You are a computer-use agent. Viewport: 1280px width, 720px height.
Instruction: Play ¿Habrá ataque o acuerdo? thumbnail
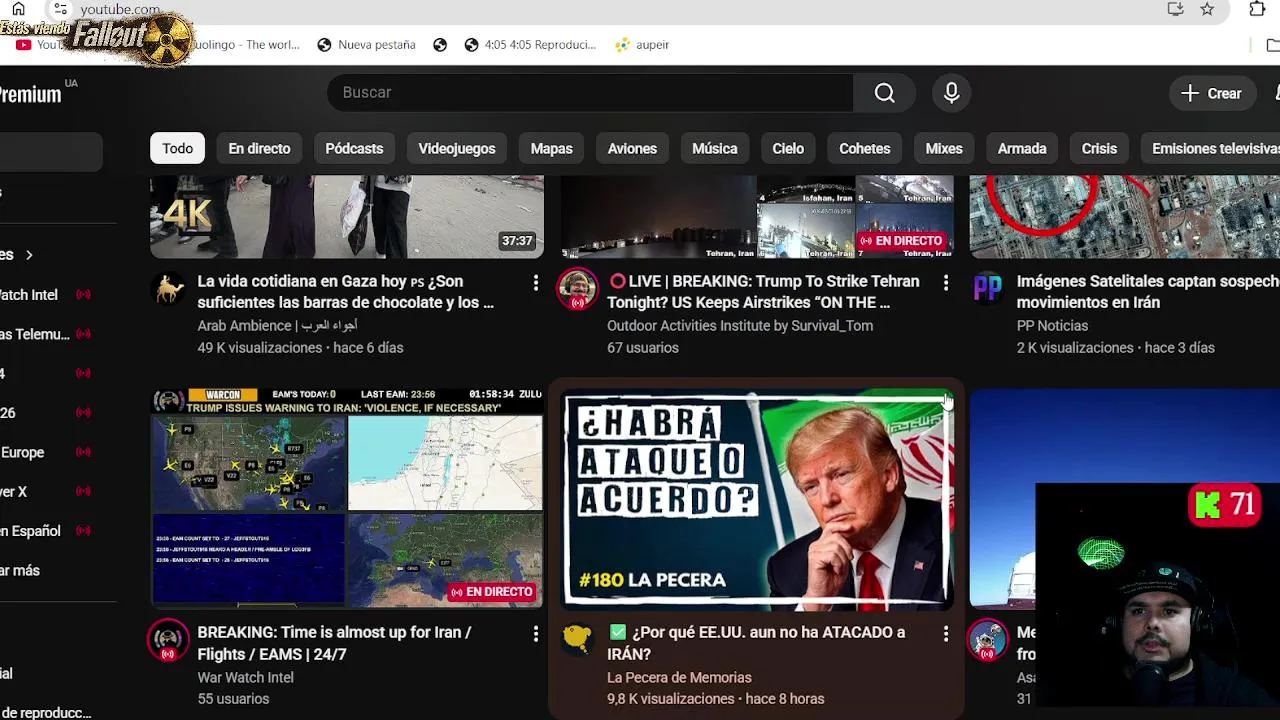[756, 498]
